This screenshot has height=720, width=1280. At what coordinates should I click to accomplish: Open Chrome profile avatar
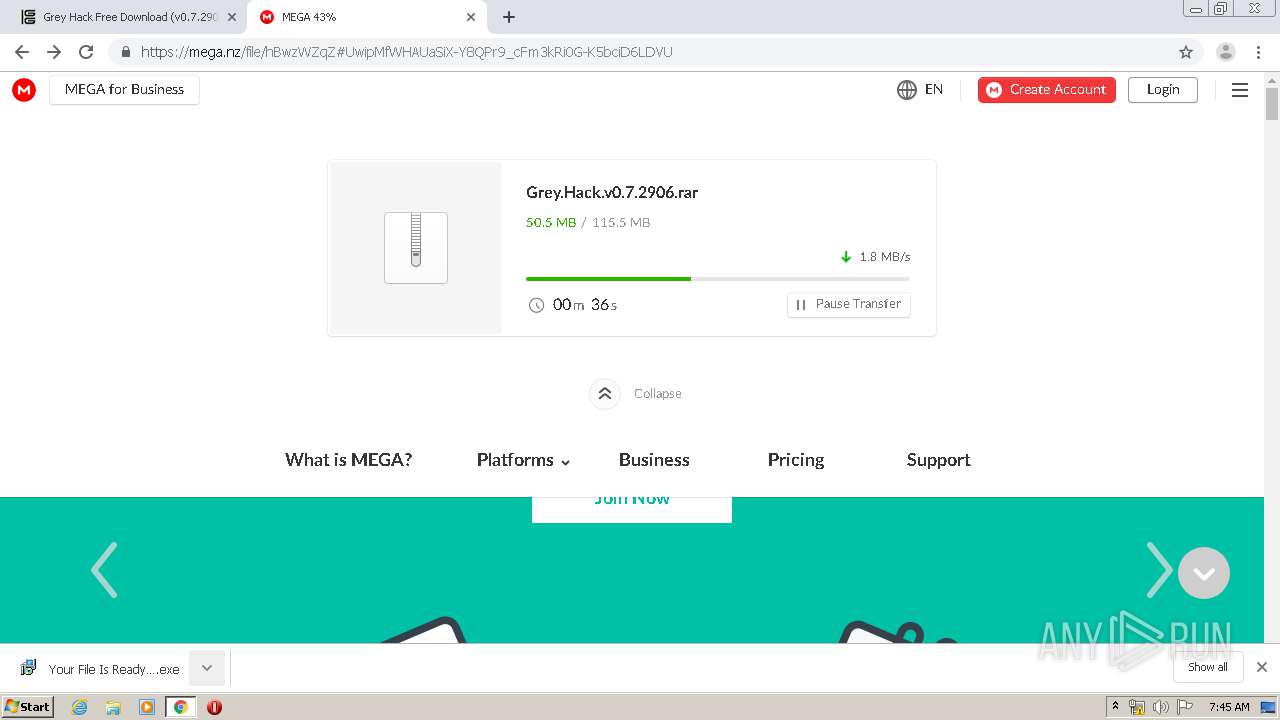pos(1226,52)
